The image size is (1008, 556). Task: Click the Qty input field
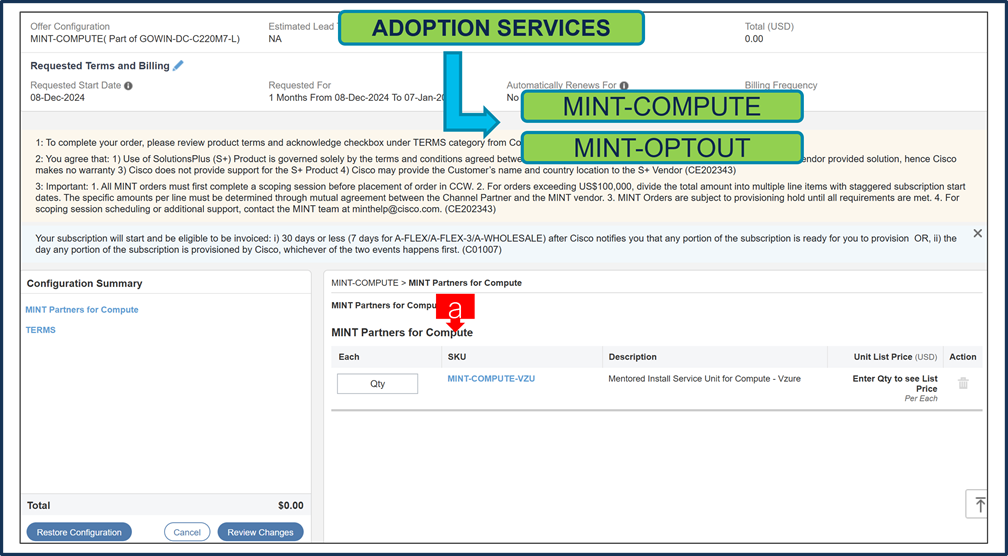coord(377,384)
